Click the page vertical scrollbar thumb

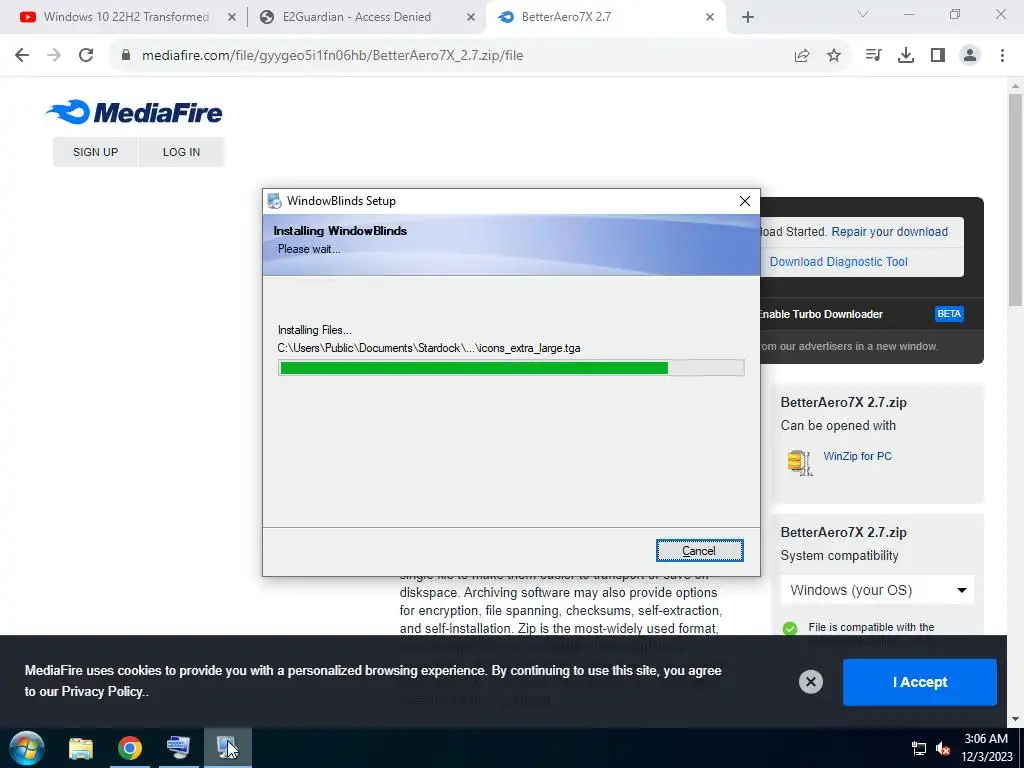click(x=1016, y=199)
